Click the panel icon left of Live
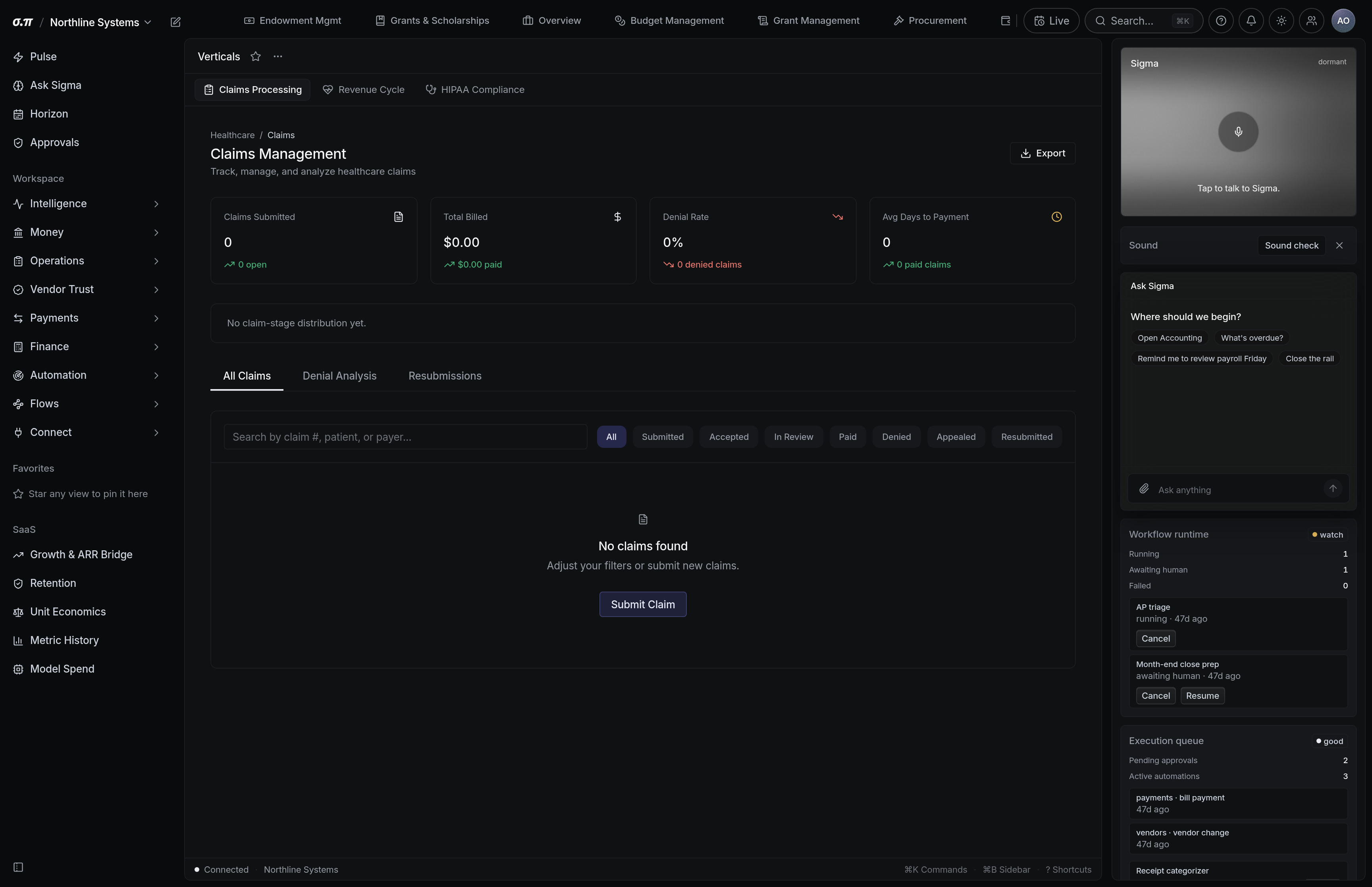 click(1005, 21)
